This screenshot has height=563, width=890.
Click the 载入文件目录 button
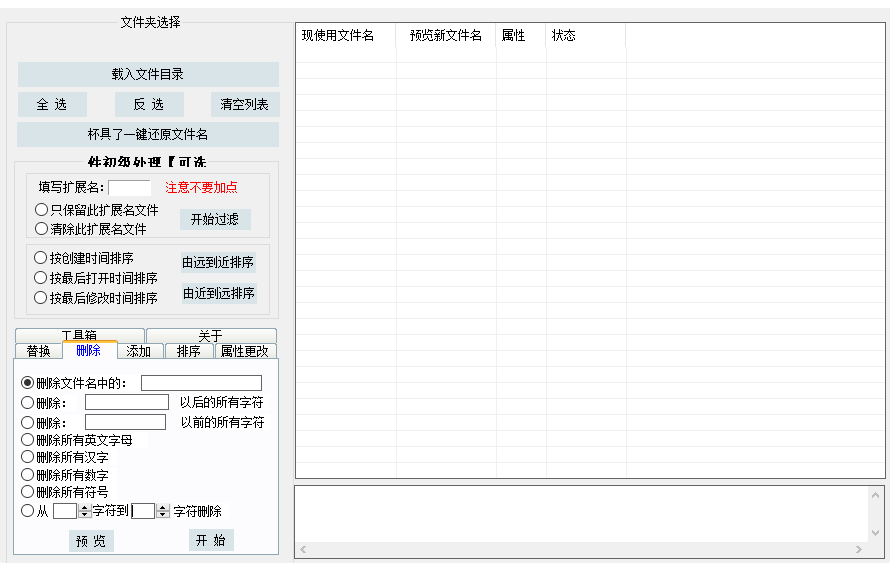click(x=148, y=74)
